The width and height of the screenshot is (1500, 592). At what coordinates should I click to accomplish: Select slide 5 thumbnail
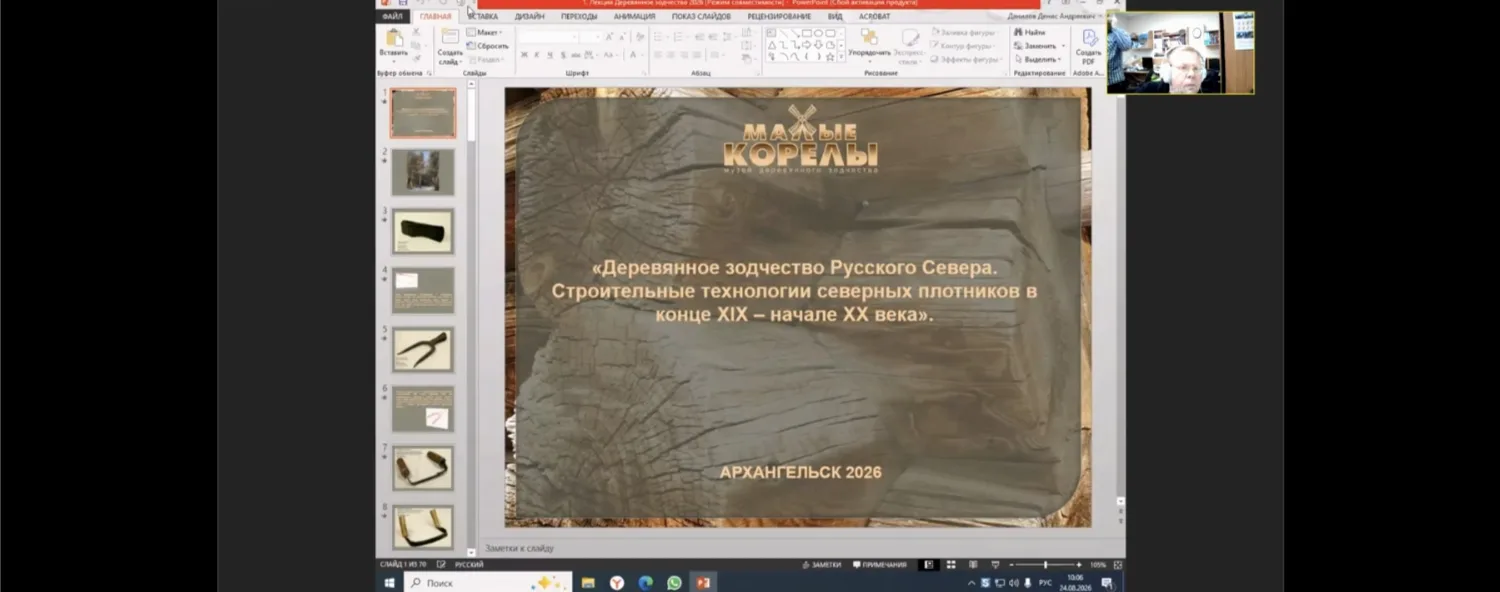[x=423, y=350]
